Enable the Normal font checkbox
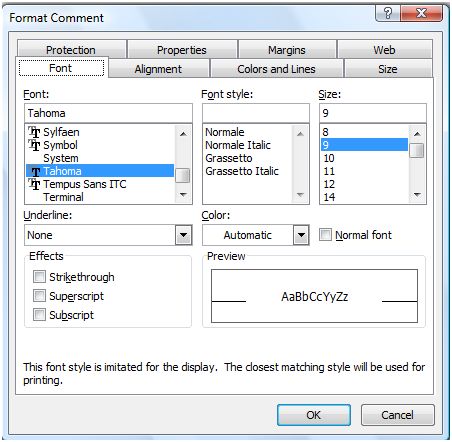Image resolution: width=452 pixels, height=442 pixels. (325, 234)
